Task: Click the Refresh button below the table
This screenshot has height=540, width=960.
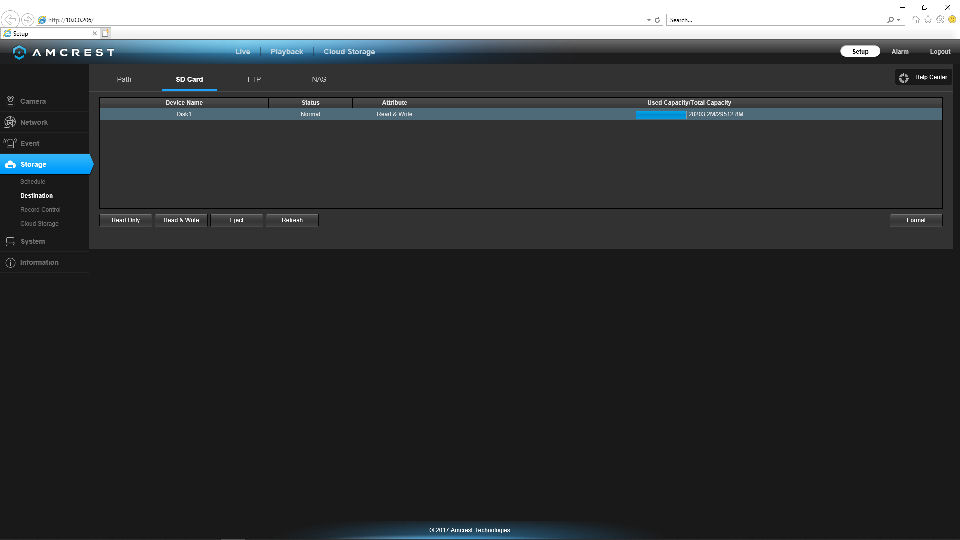Action: (292, 220)
